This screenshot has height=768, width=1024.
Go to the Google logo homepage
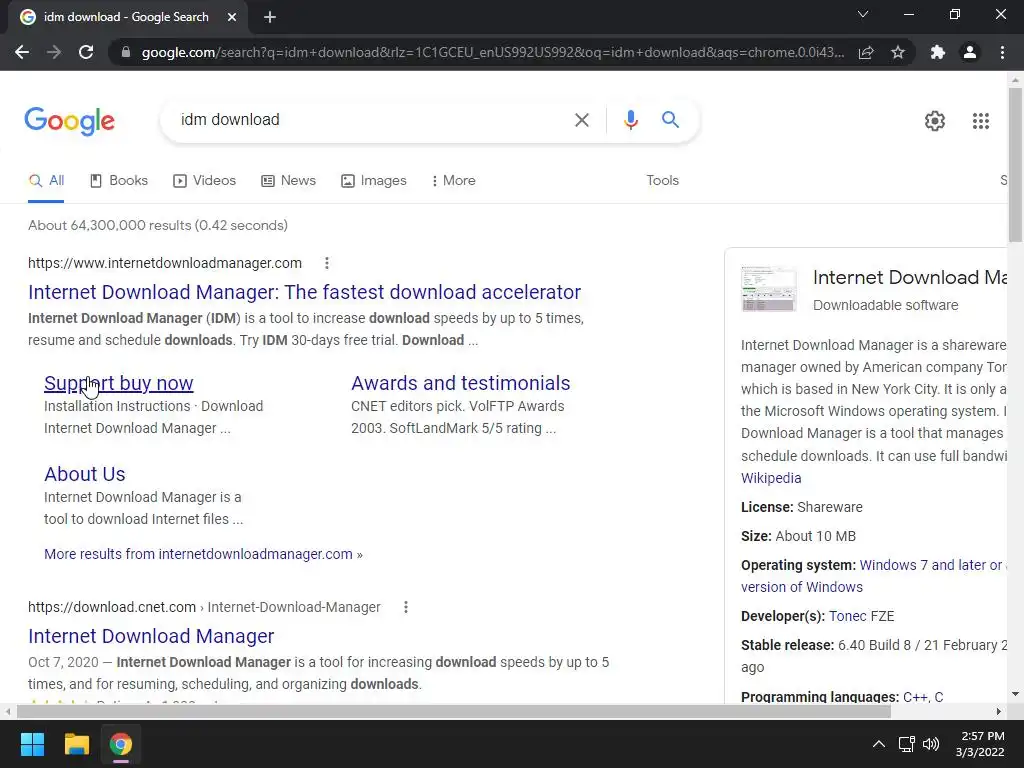[69, 121]
